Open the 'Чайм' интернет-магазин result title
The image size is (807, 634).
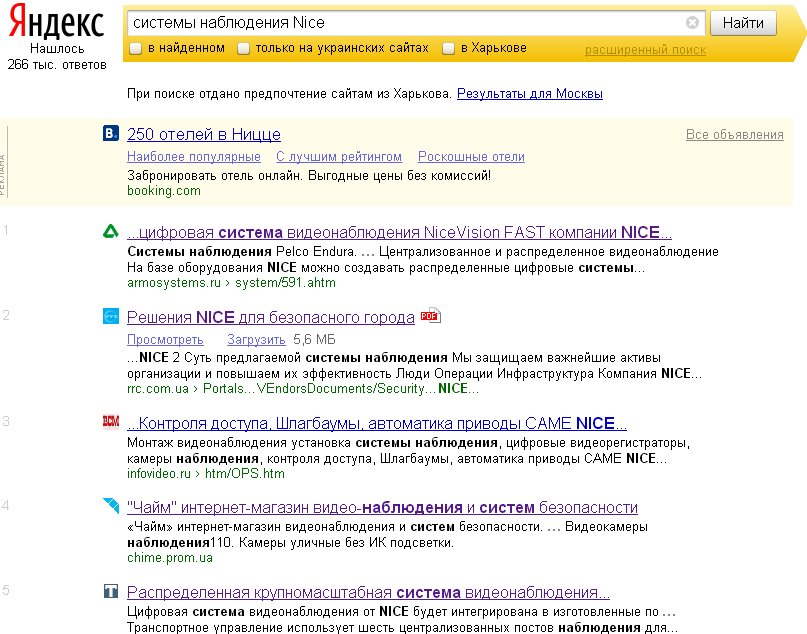[x=382, y=507]
